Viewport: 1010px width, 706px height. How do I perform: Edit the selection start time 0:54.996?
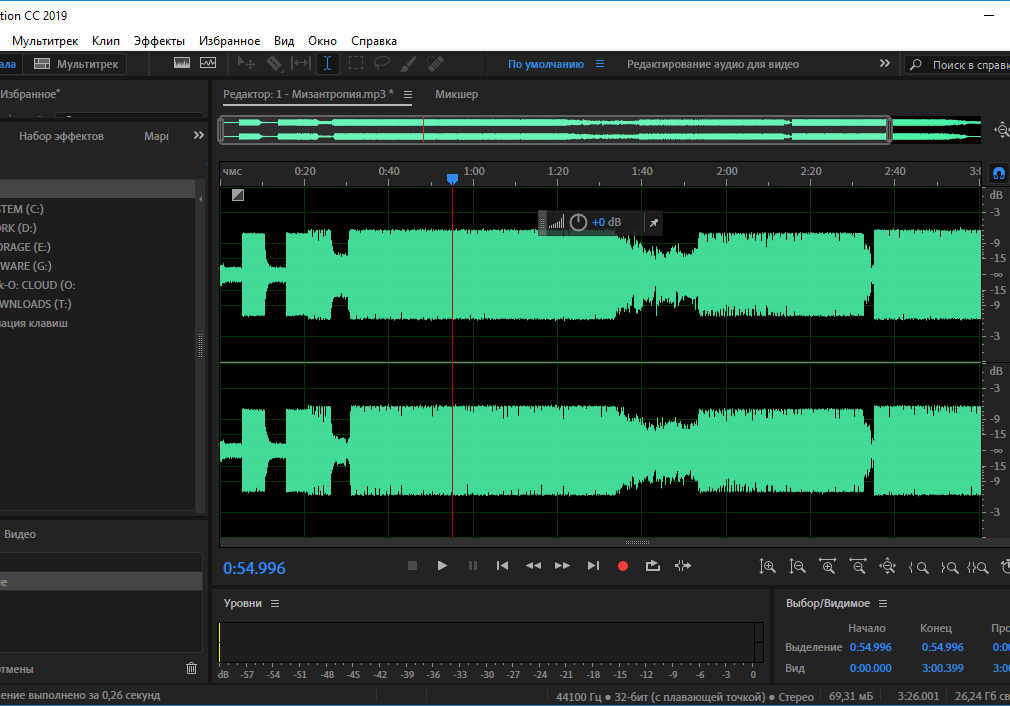click(870, 647)
